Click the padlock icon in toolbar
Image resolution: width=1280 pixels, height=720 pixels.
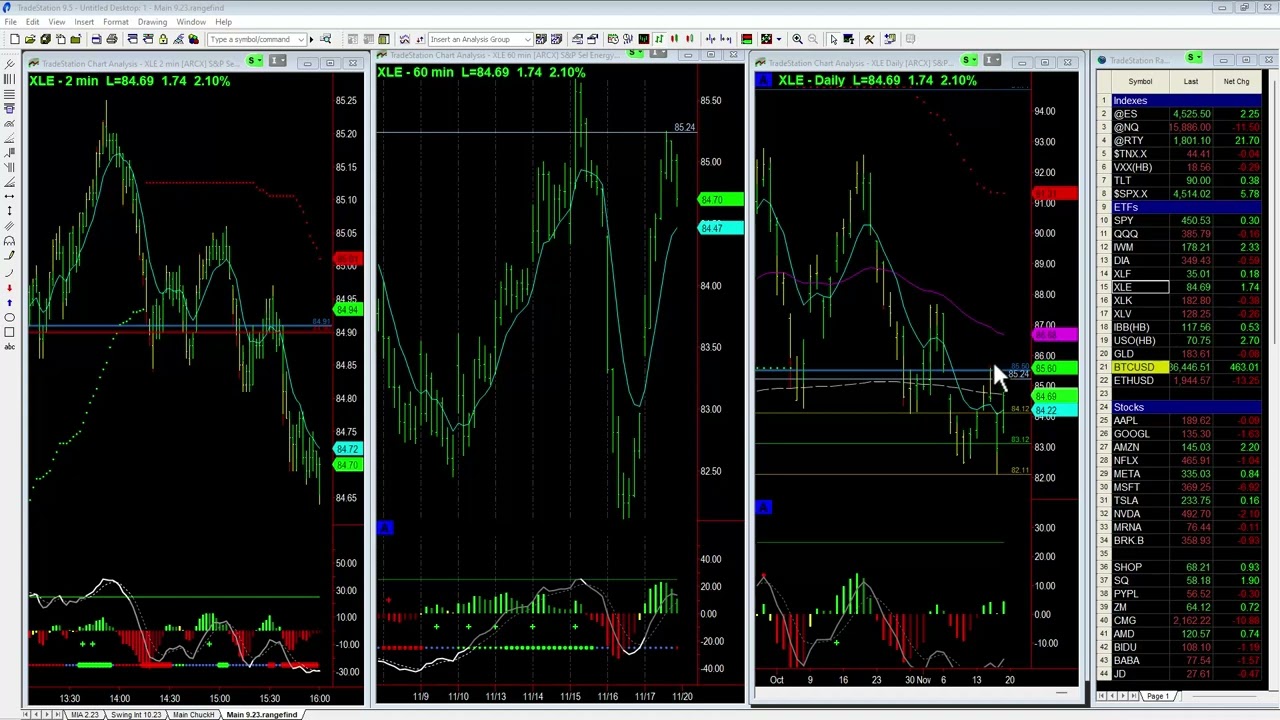[x=163, y=39]
